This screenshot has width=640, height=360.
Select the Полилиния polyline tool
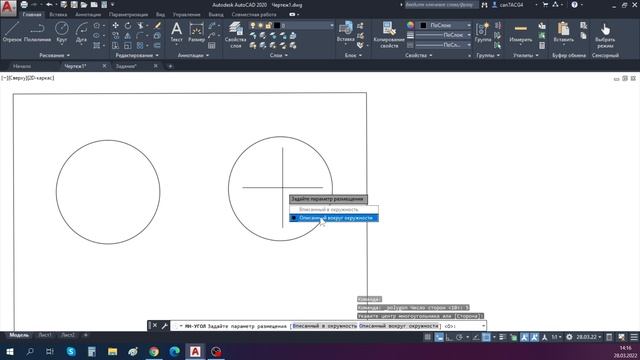tap(37, 32)
